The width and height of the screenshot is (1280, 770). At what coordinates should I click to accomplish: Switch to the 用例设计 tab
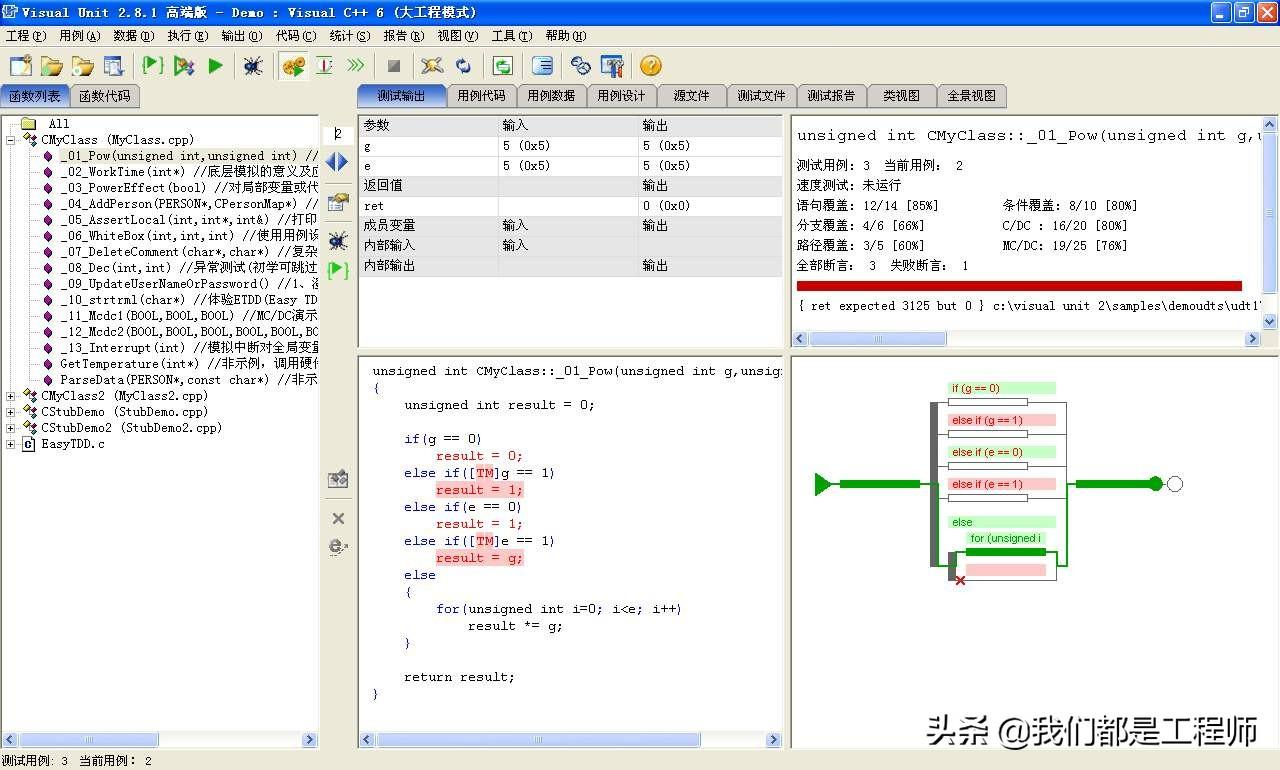[x=621, y=96]
